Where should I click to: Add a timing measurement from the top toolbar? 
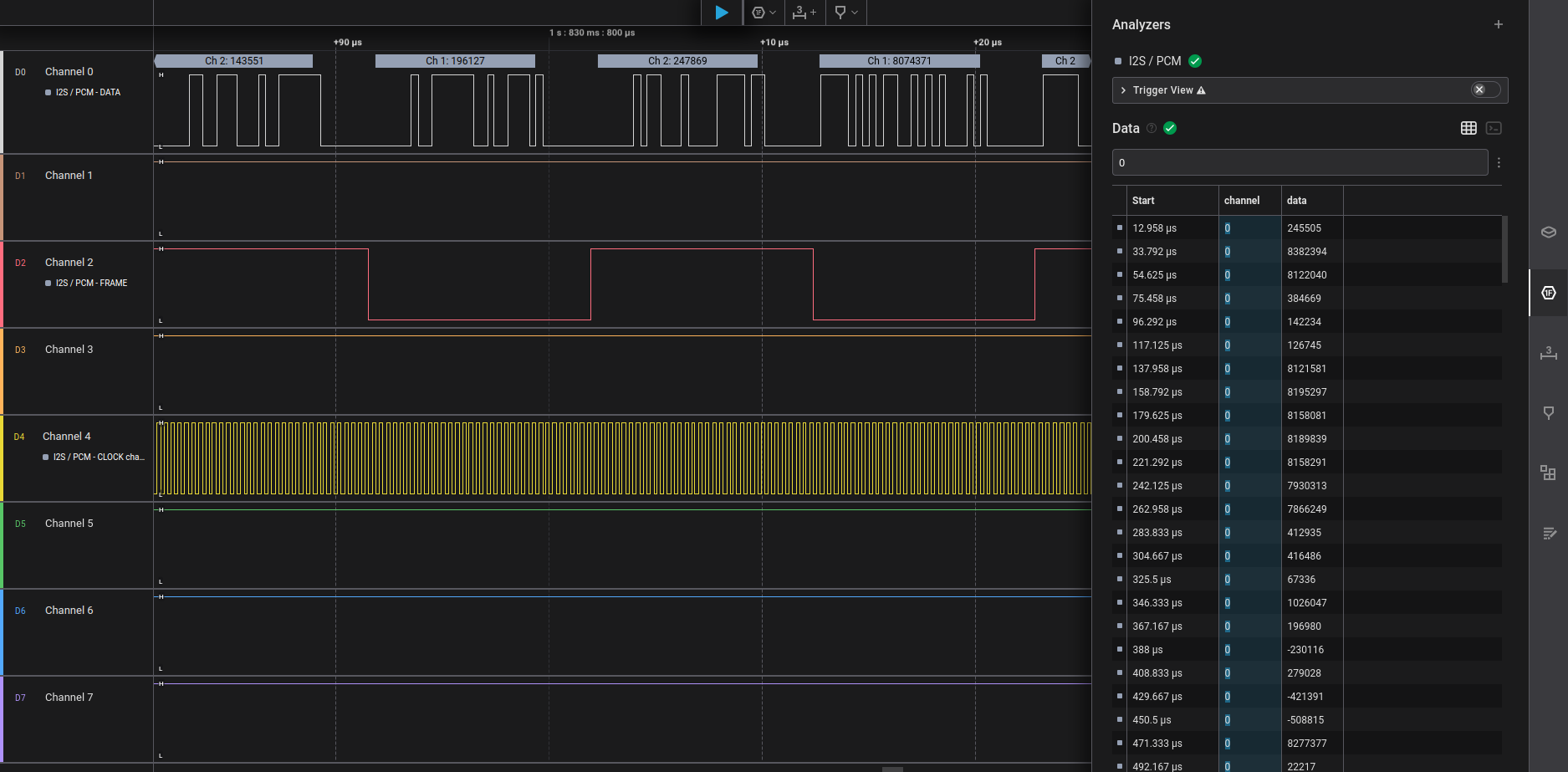point(804,13)
